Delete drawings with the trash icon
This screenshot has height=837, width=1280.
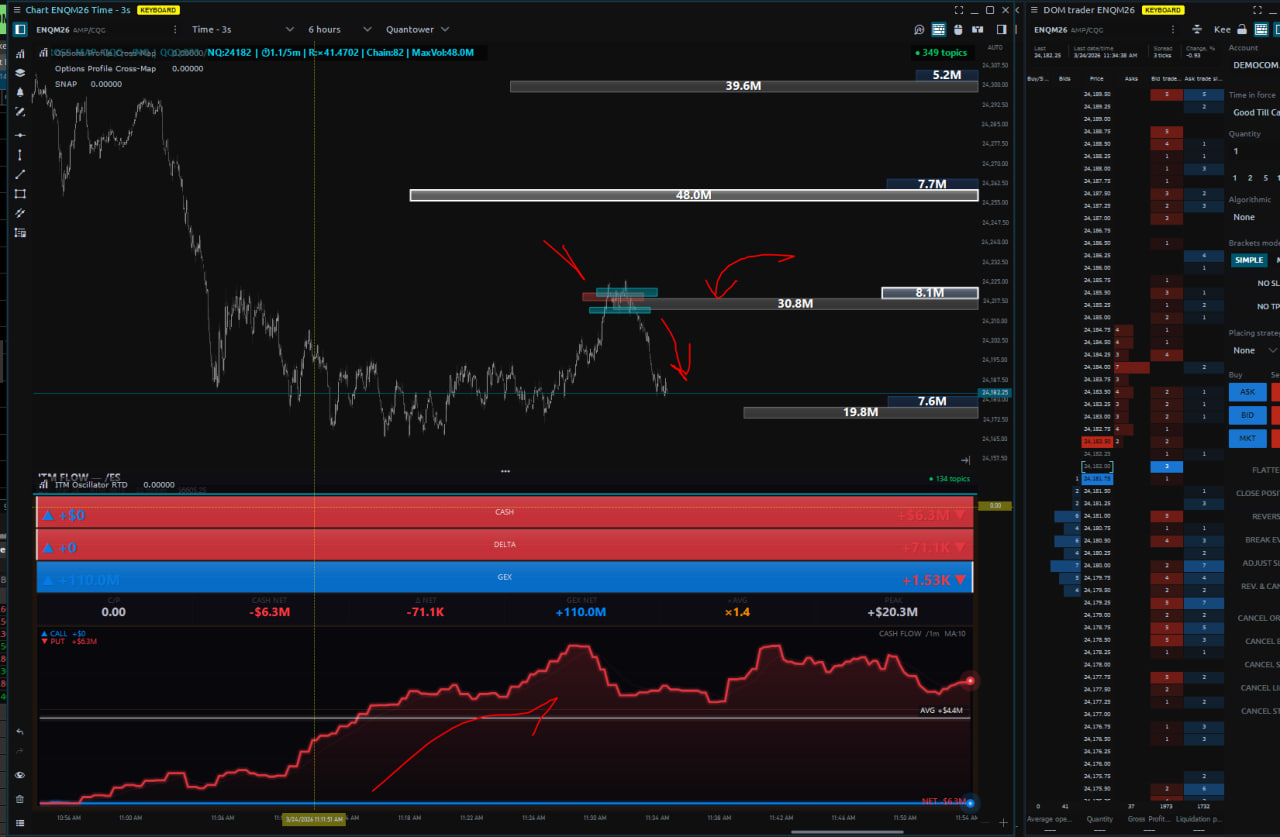pyautogui.click(x=20, y=799)
